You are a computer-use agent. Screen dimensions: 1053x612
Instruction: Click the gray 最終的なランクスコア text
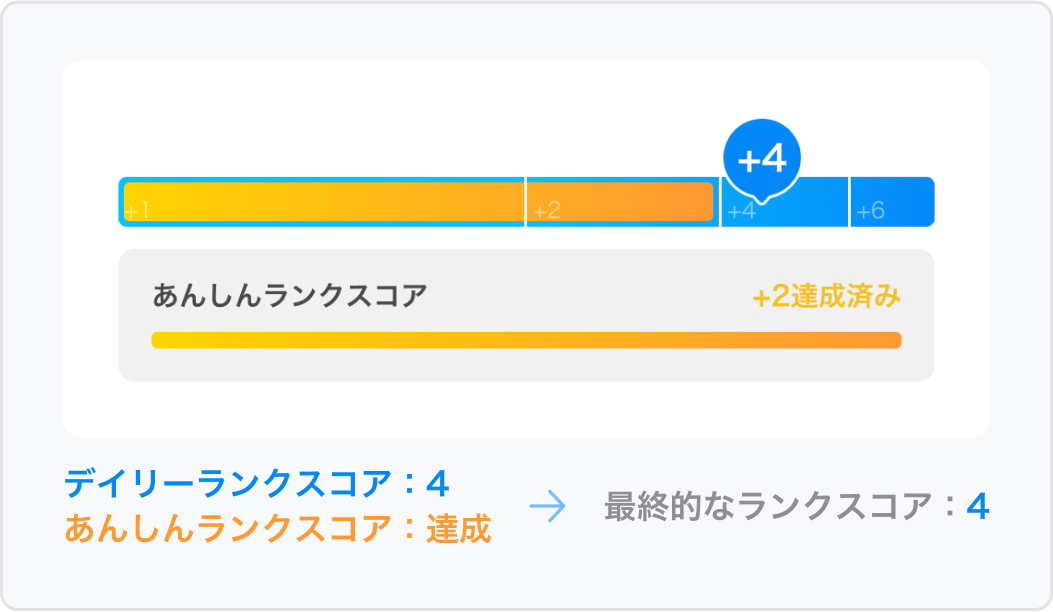pos(767,508)
